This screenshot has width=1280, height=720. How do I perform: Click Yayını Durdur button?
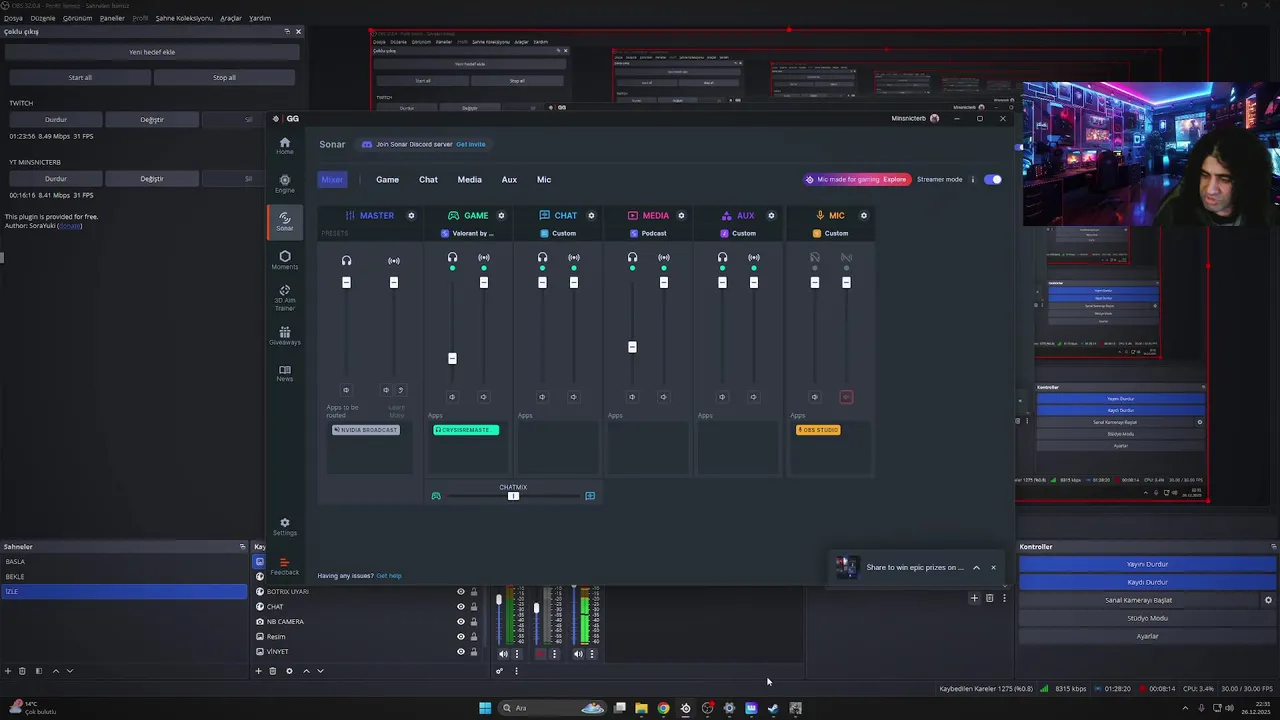coord(1147,564)
